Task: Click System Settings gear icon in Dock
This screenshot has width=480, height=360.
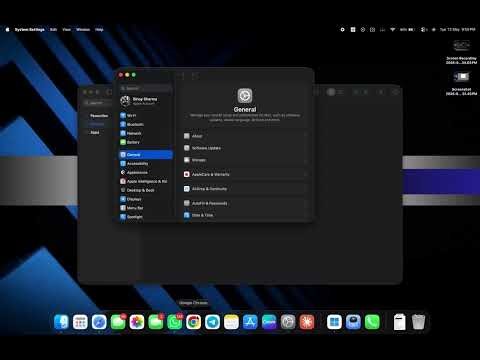Action: (x=288, y=322)
